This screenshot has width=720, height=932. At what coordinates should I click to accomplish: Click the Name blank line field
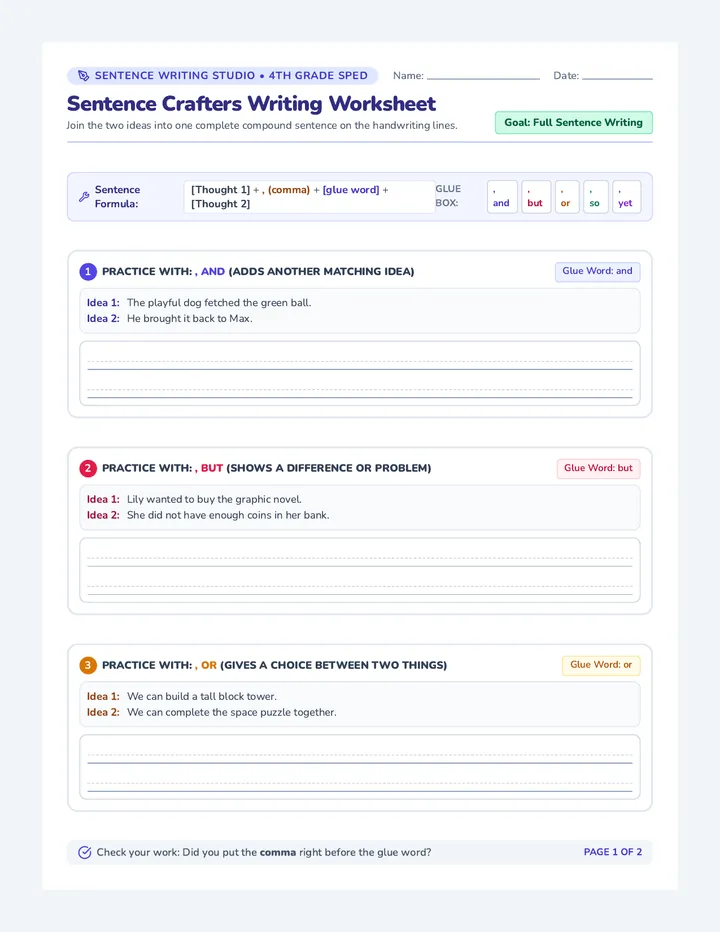tap(483, 76)
